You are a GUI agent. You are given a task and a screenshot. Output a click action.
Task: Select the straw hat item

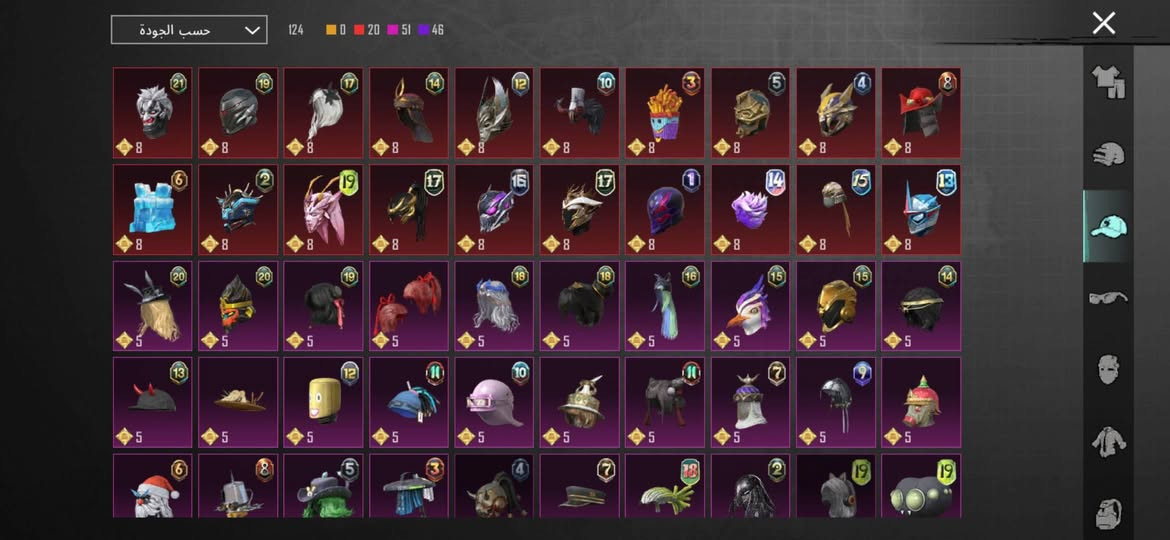[x=238, y=402]
